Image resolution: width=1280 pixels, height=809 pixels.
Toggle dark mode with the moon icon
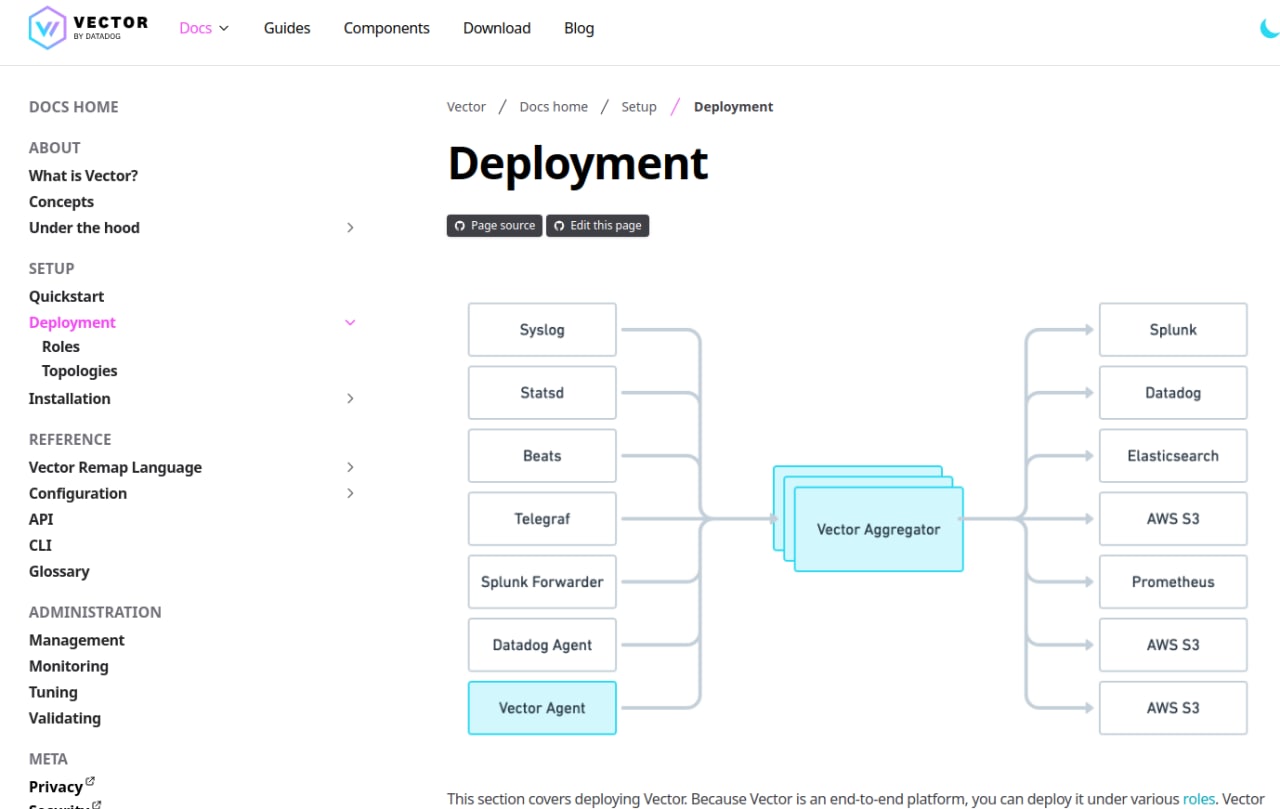pos(1270,28)
